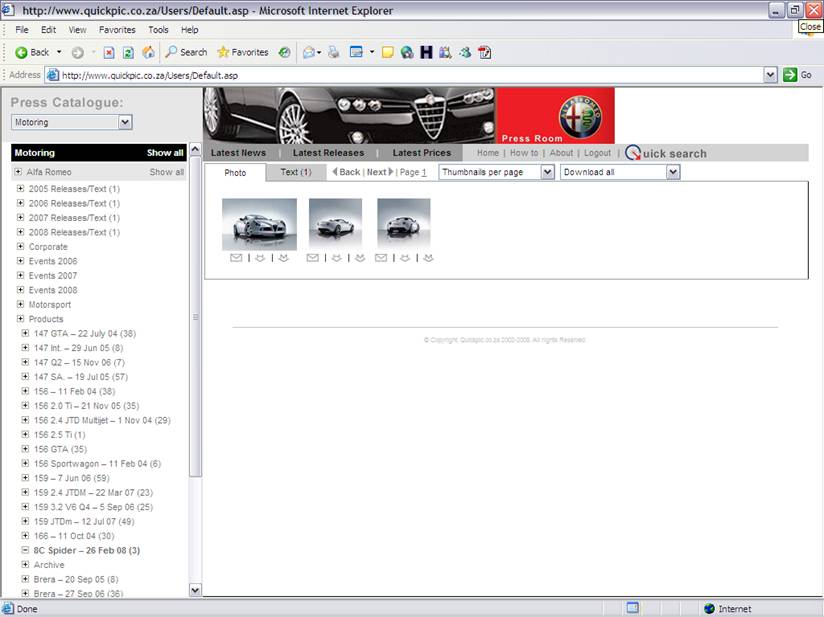Image resolution: width=824 pixels, height=617 pixels.
Task: Open the first 8C Spider car thumbnail
Action: coord(259,224)
